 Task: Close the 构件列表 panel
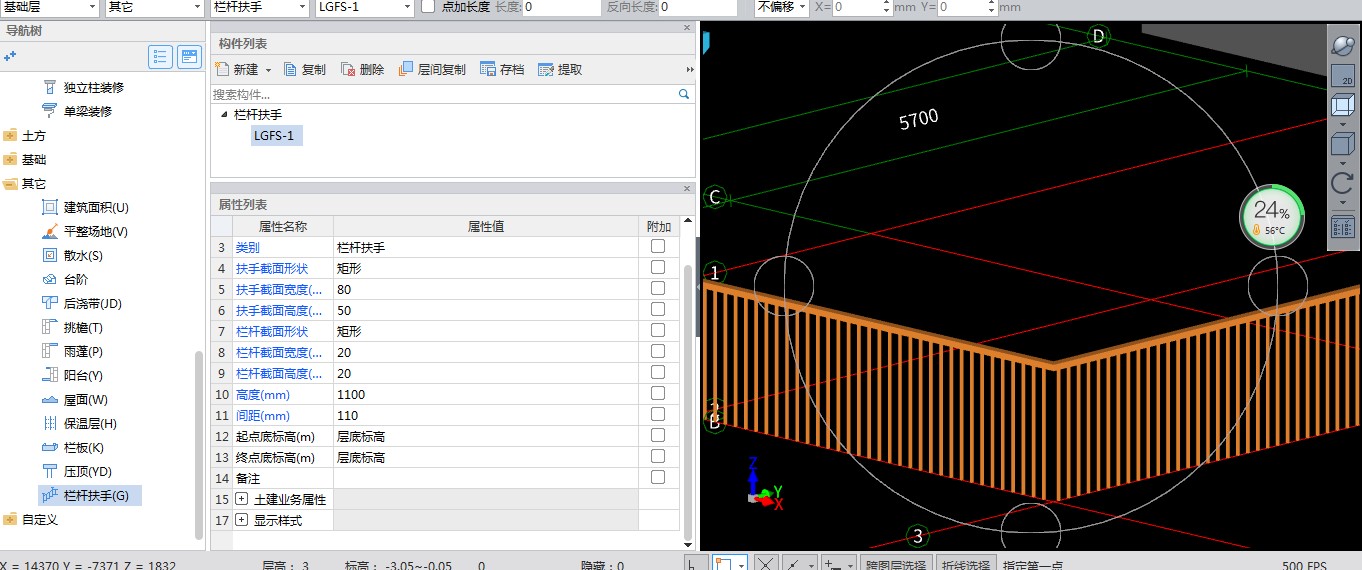(687, 29)
